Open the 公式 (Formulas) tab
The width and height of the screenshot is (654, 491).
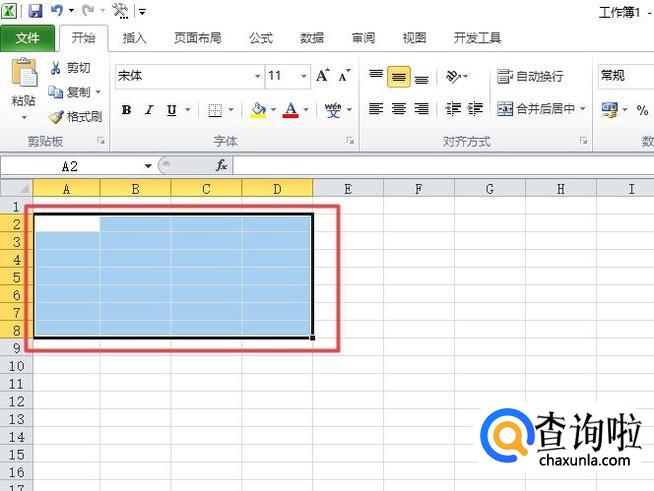260,38
